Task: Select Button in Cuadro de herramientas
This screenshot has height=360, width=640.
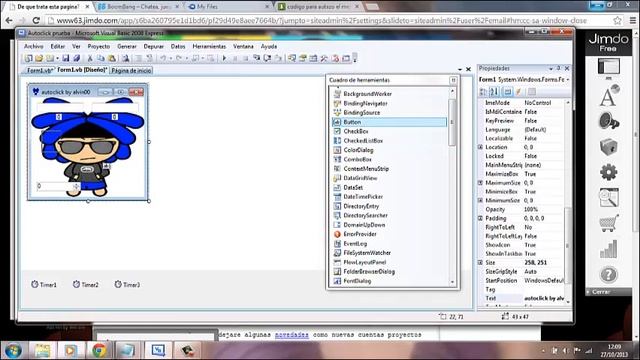Action: click(x=389, y=122)
